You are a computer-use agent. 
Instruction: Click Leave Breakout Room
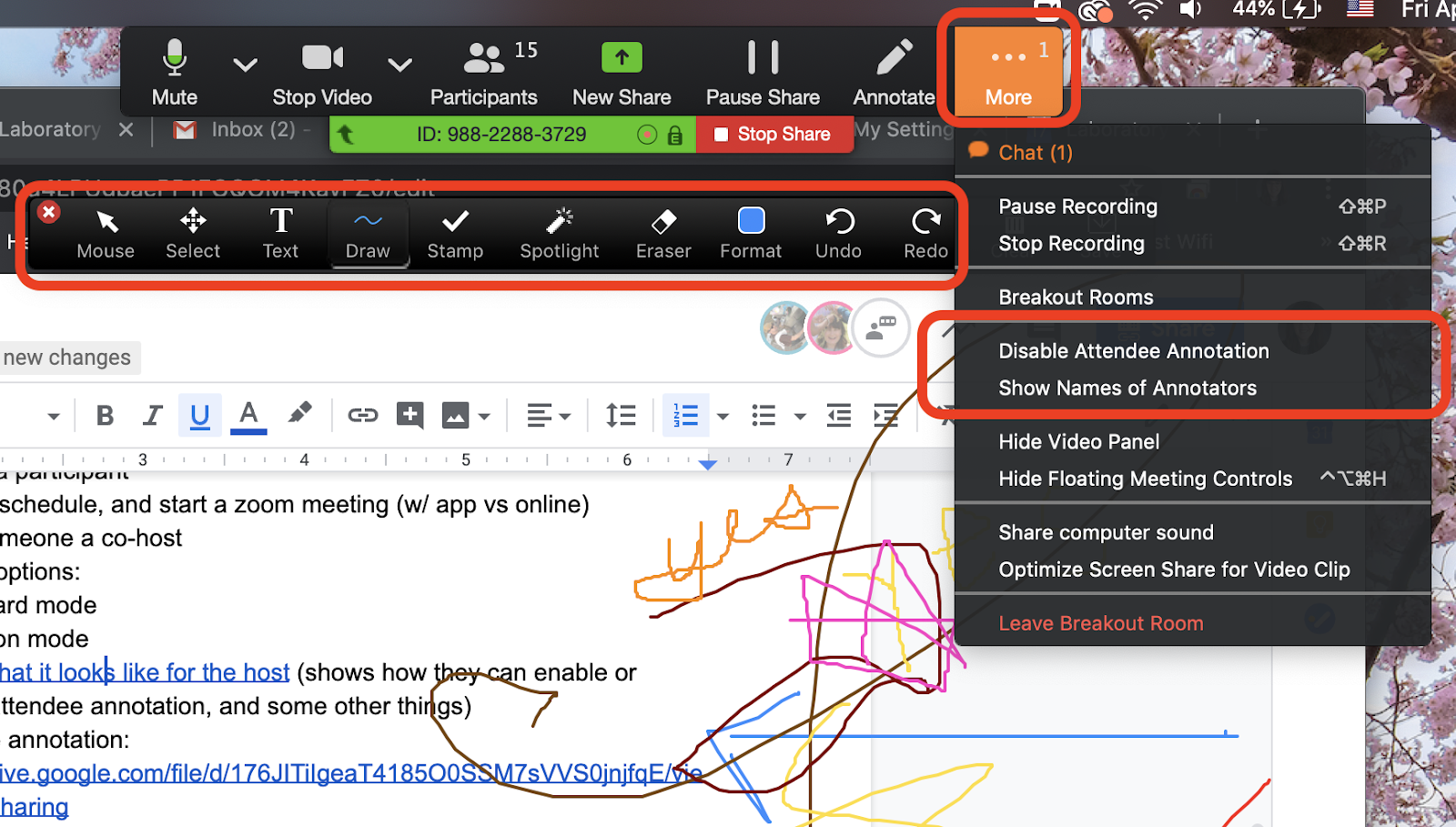click(x=1100, y=623)
